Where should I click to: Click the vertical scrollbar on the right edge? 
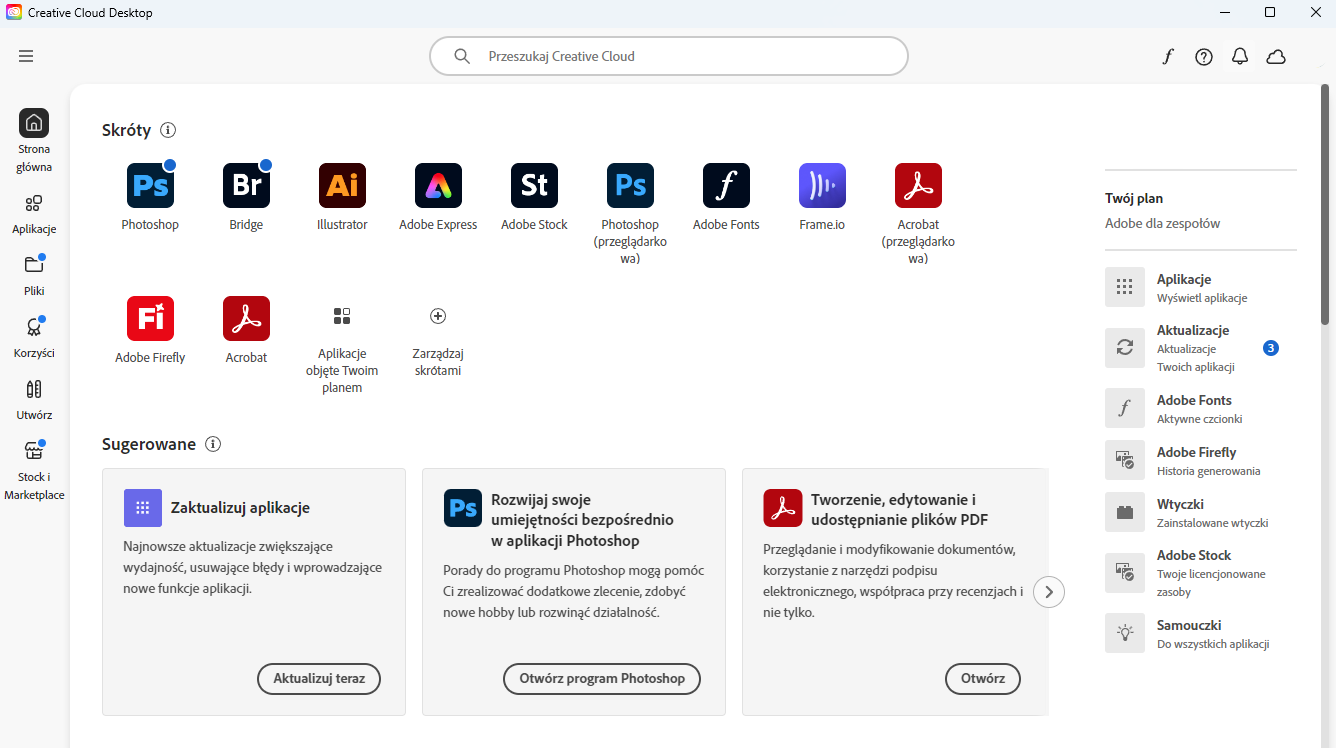1325,205
